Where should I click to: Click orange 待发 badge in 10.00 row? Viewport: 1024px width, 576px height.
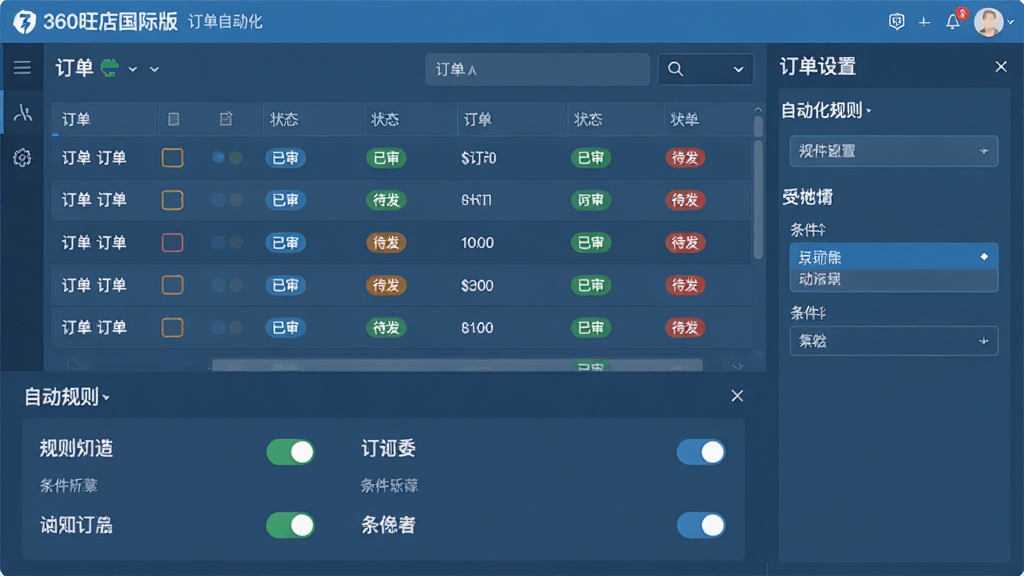pos(386,242)
